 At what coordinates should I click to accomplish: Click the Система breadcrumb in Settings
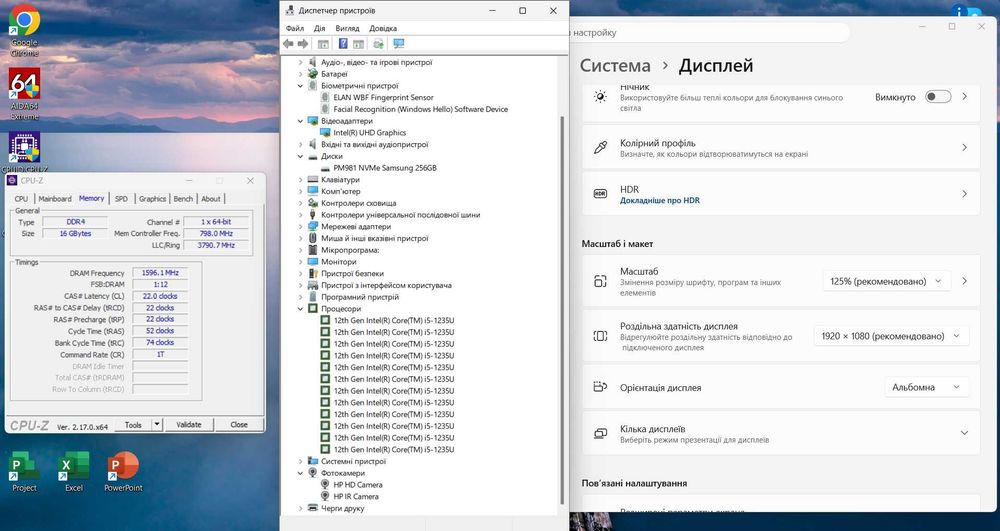(x=615, y=66)
